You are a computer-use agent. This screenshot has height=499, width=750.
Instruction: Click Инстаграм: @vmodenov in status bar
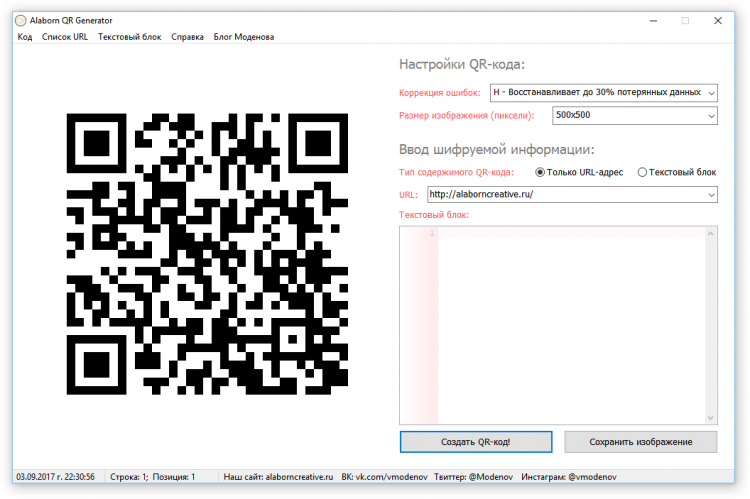(569, 477)
